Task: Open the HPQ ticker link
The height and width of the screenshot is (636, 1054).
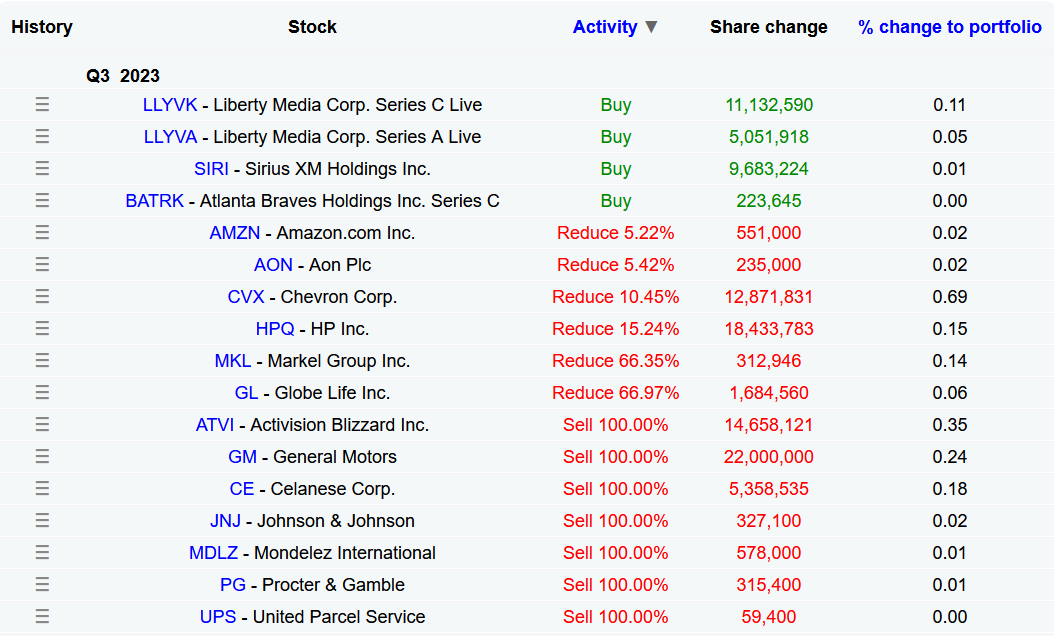Action: [275, 329]
